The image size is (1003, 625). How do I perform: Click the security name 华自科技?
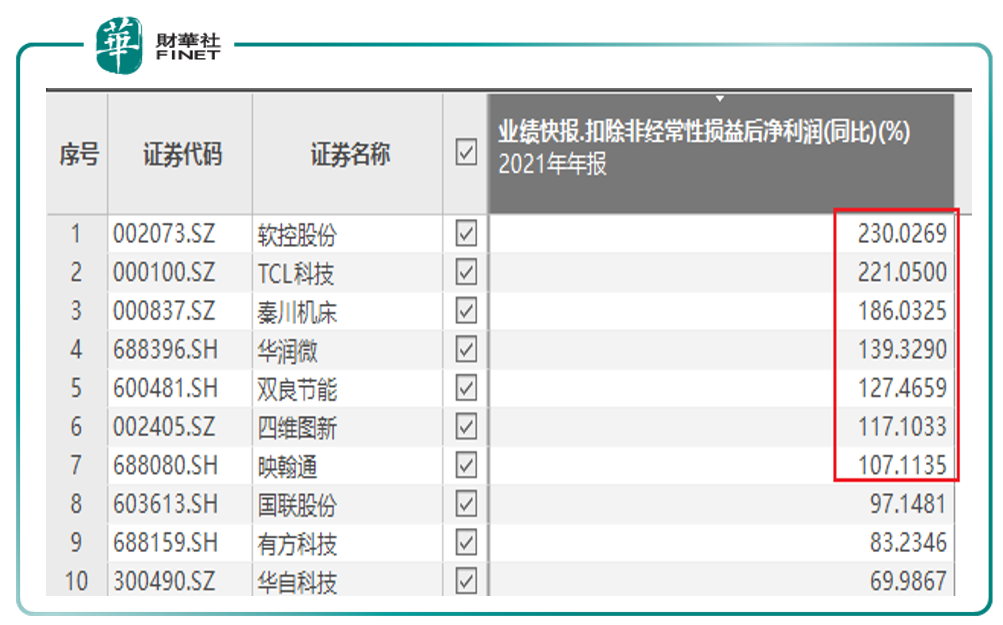click(x=297, y=582)
